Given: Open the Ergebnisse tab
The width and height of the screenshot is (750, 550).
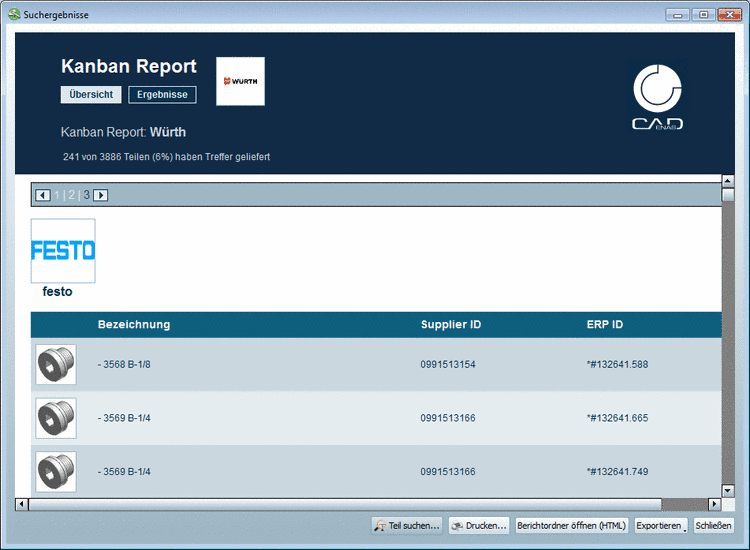Looking at the screenshot, I should point(162,95).
